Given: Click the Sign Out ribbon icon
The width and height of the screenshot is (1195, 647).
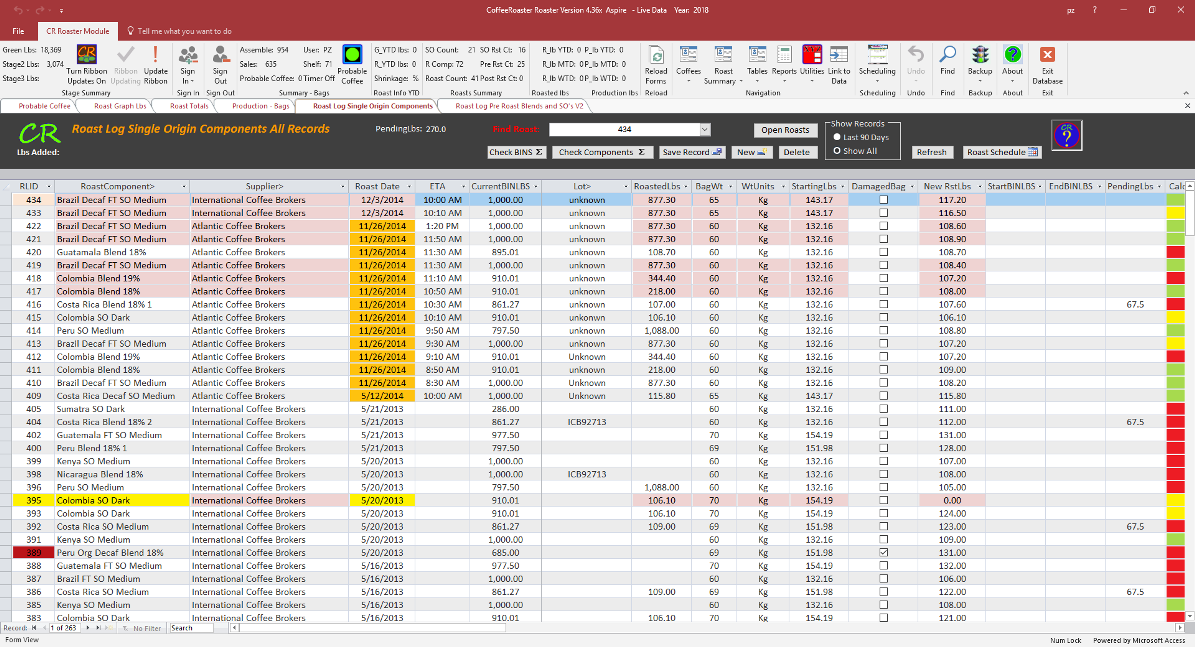Looking at the screenshot, I should point(220,55).
